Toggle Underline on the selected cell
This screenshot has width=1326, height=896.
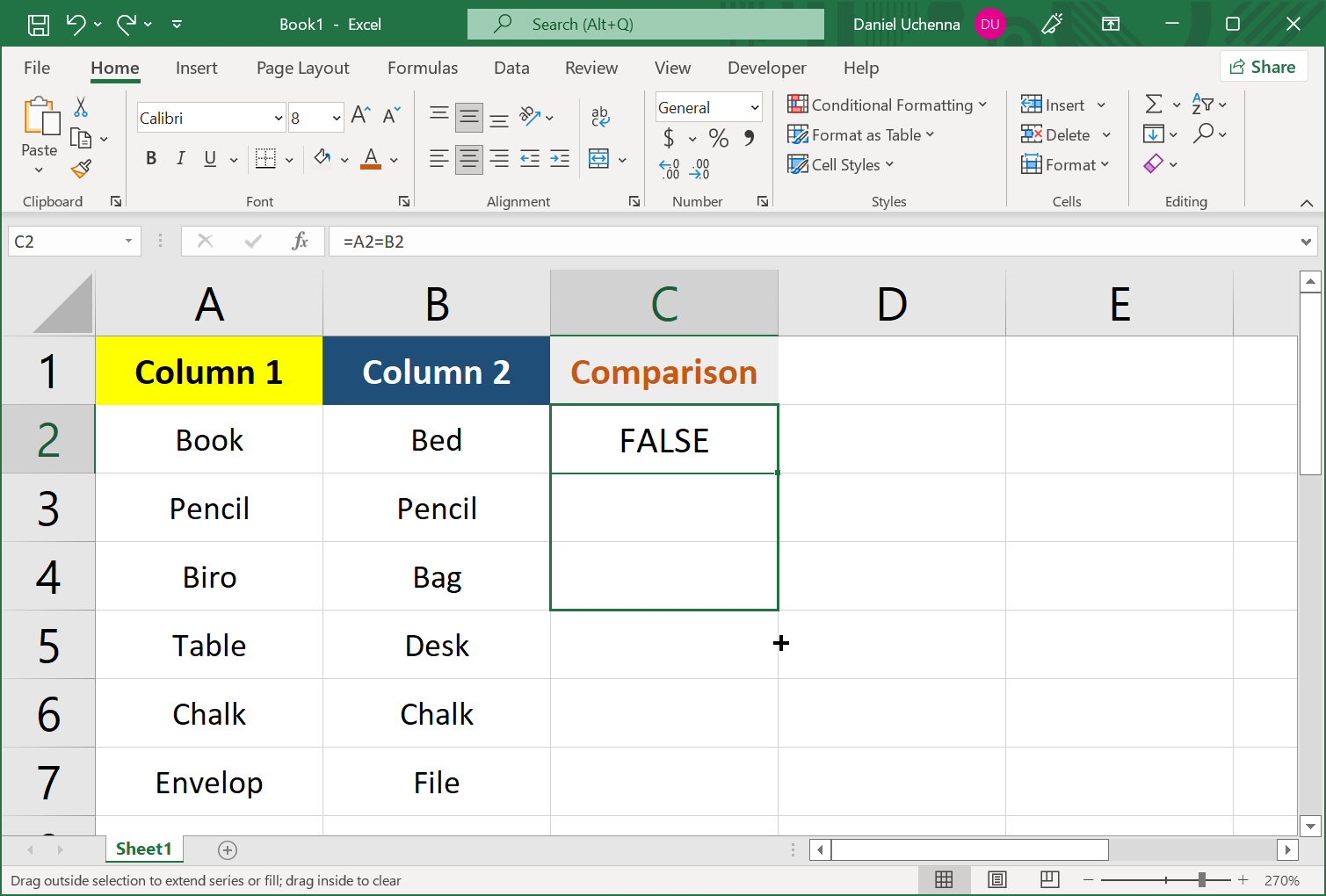[209, 159]
